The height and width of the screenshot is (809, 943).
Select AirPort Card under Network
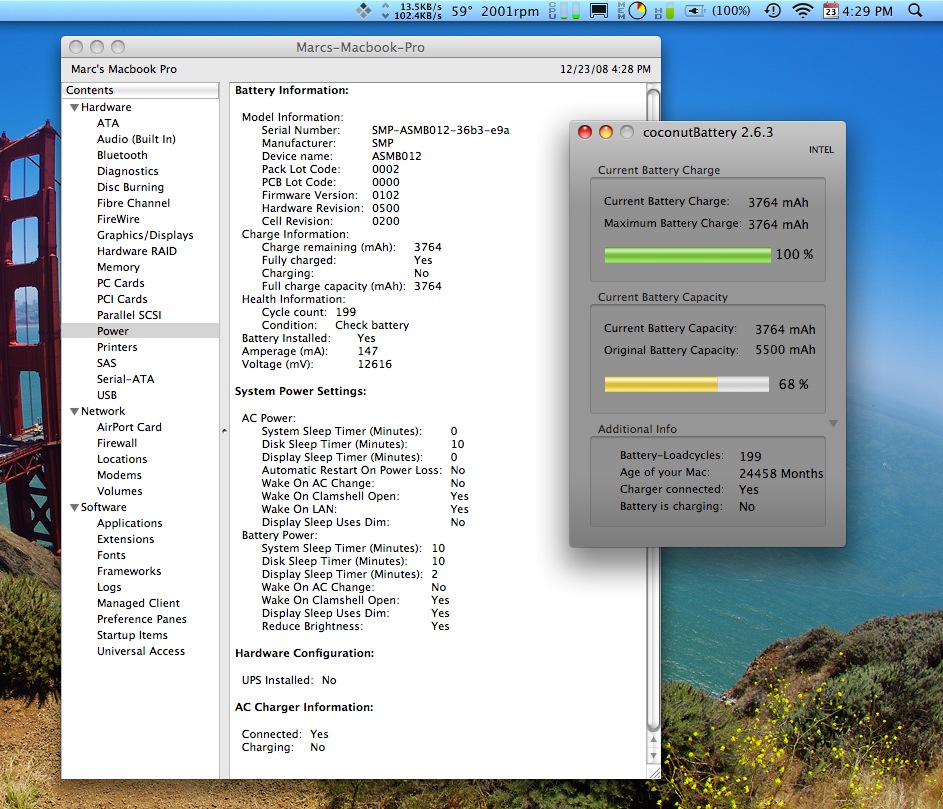(129, 427)
